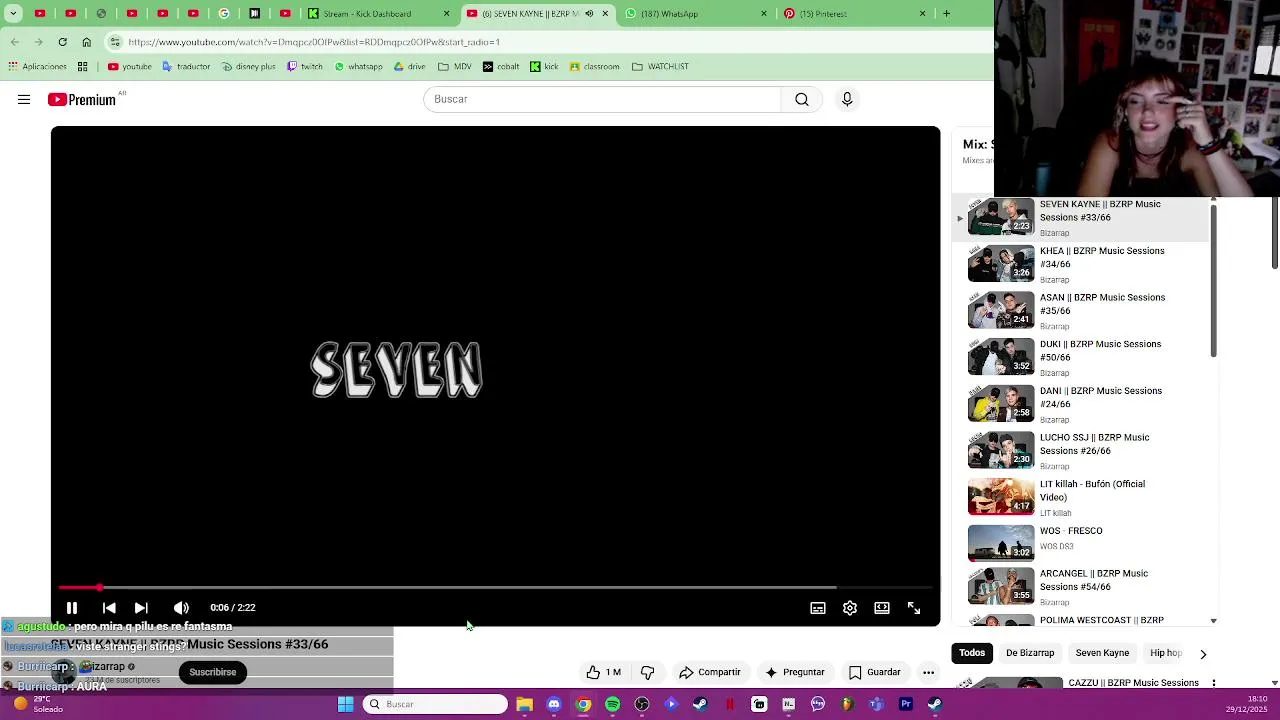Viewport: 1280px width, 720px height.
Task: Seek in the red video progress bar
Action: (x=495, y=587)
